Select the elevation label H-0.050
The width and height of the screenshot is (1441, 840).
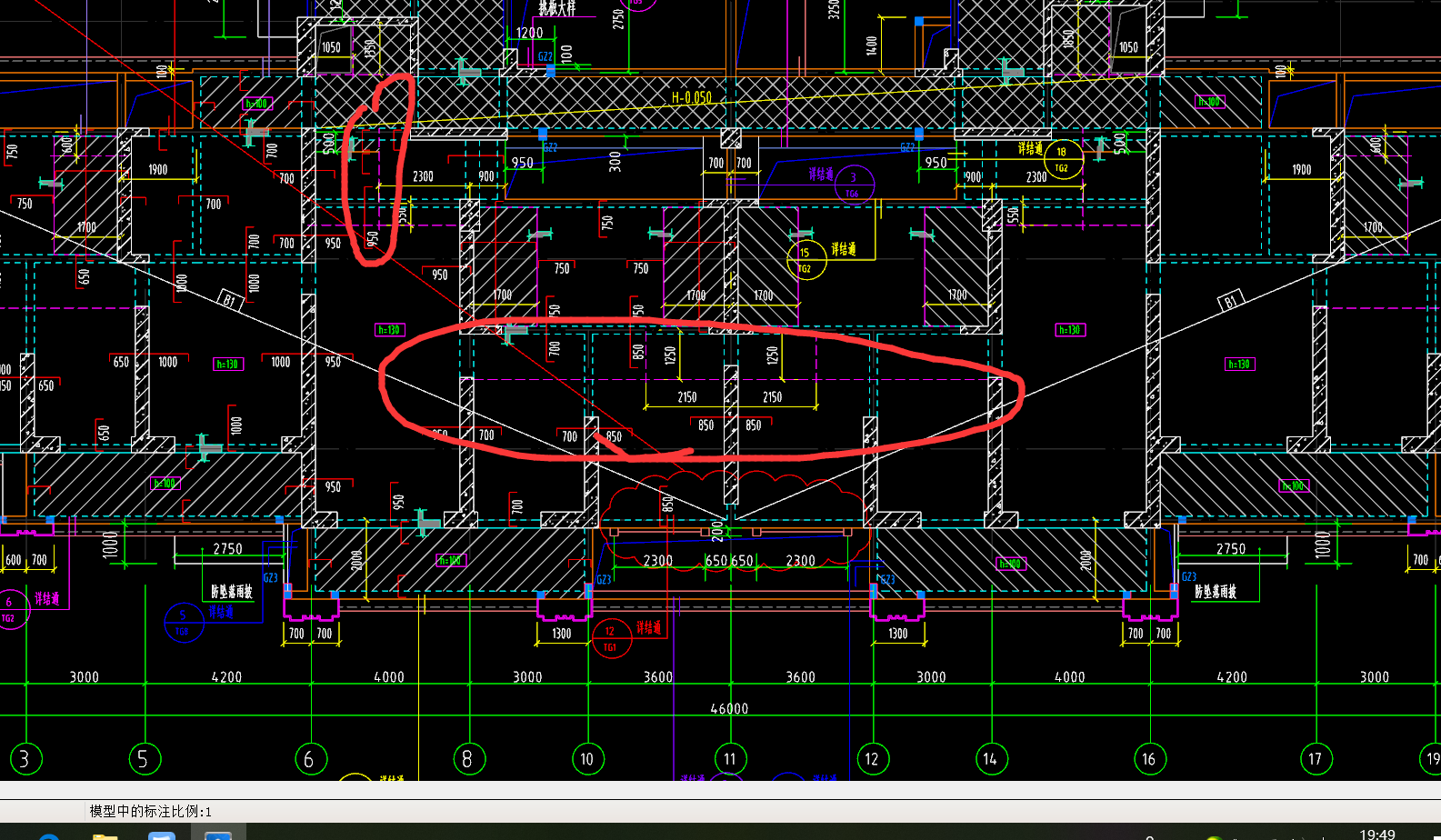692,97
